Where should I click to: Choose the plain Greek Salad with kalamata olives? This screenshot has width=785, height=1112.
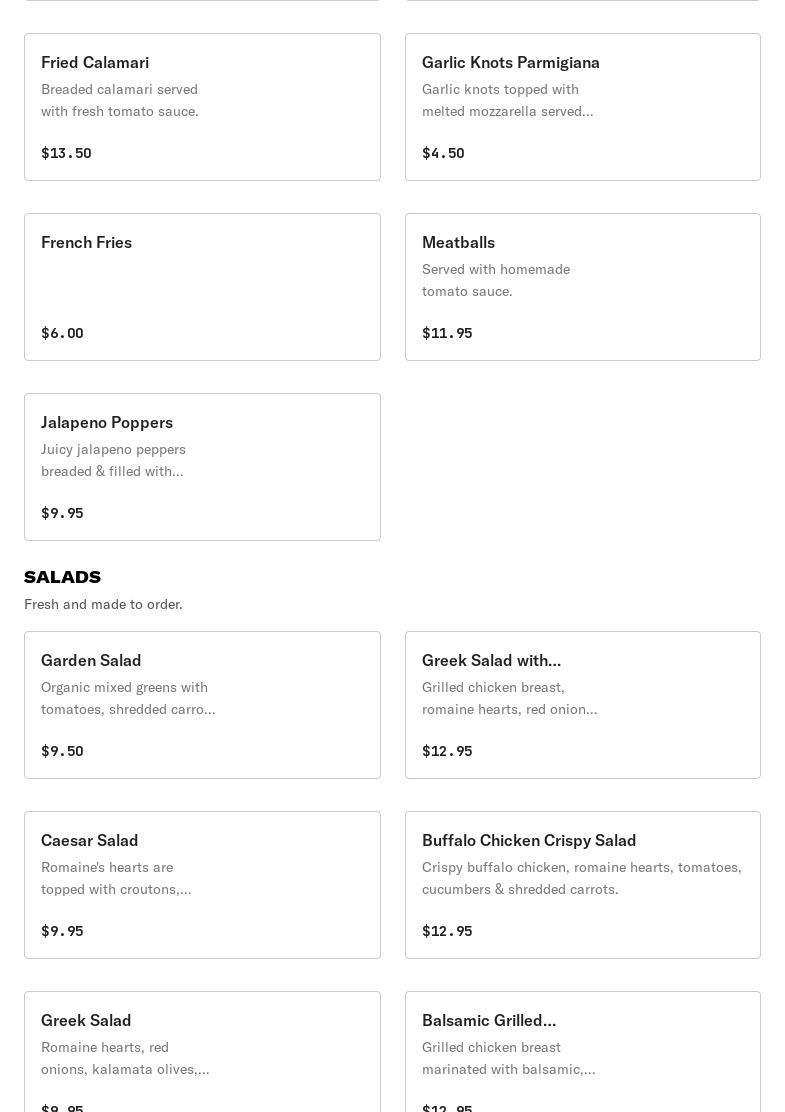click(202, 1050)
